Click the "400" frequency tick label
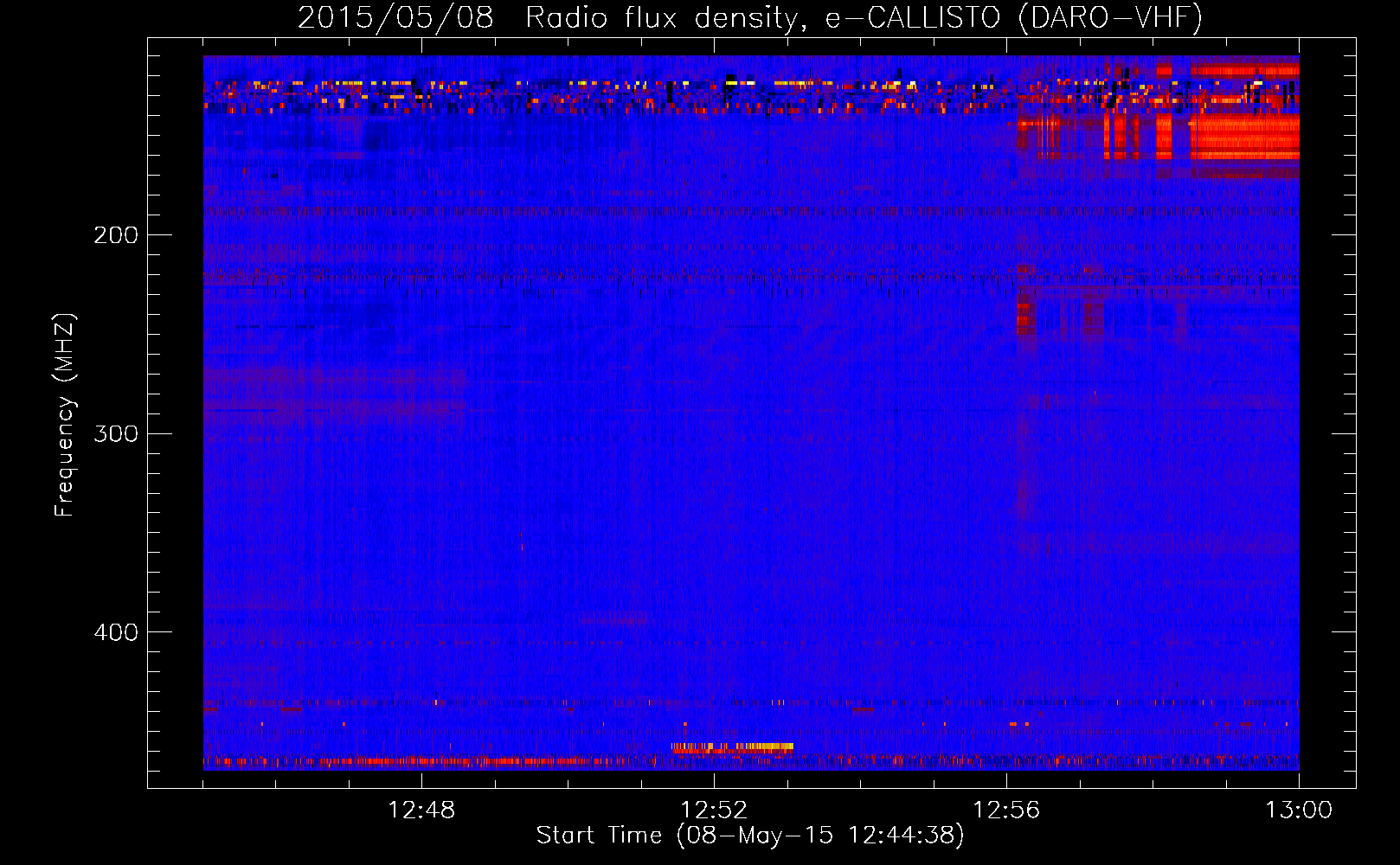 pyautogui.click(x=116, y=632)
